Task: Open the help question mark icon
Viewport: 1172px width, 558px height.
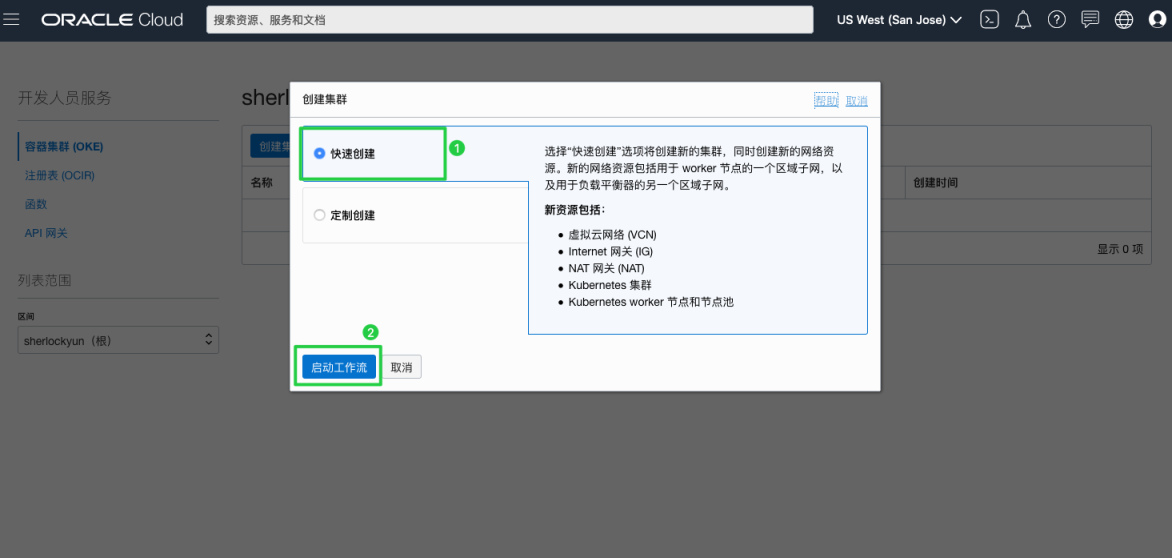Action: [1056, 20]
